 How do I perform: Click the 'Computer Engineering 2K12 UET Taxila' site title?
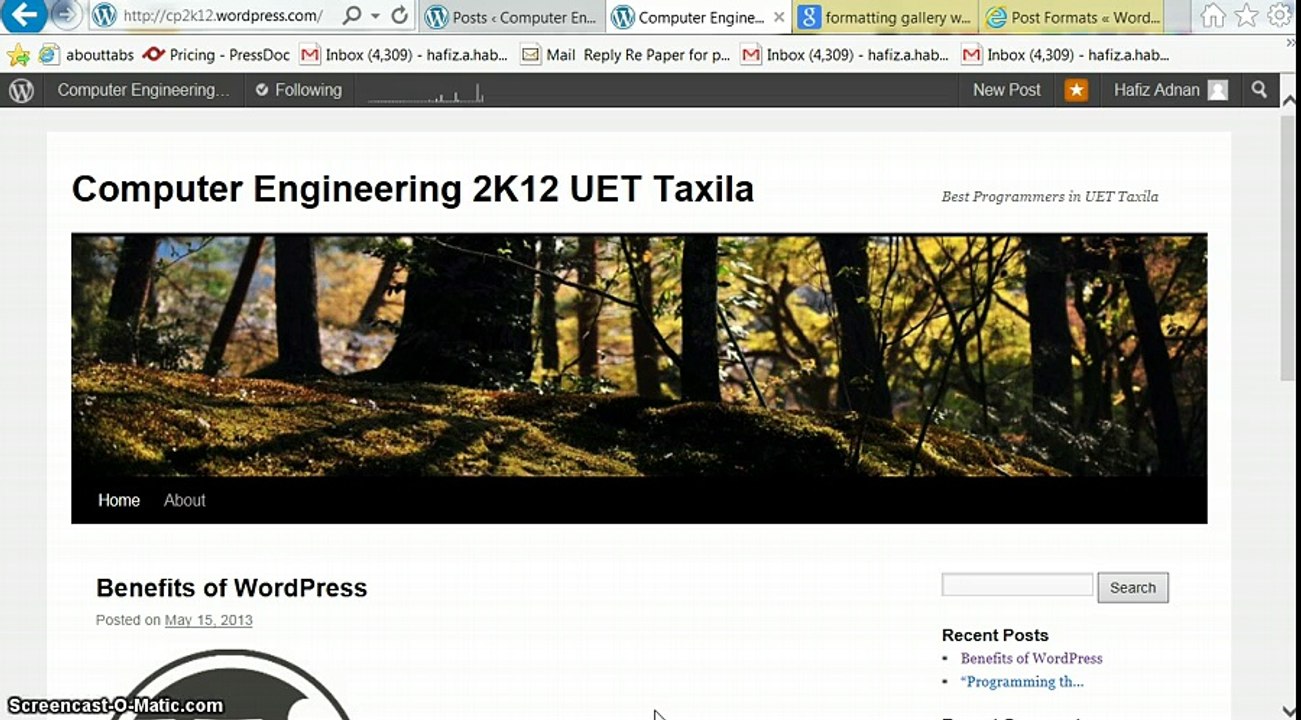click(412, 189)
